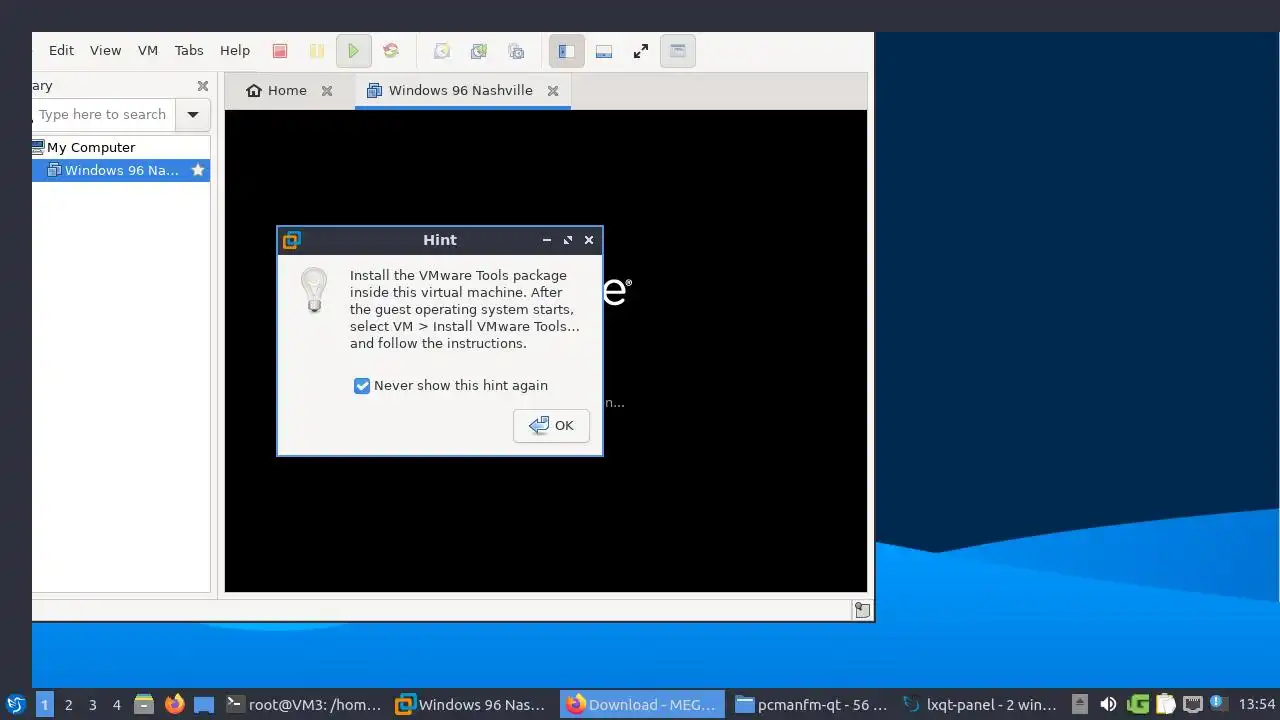The width and height of the screenshot is (1280, 720).
Task: Close the Home tab
Action: 327,91
